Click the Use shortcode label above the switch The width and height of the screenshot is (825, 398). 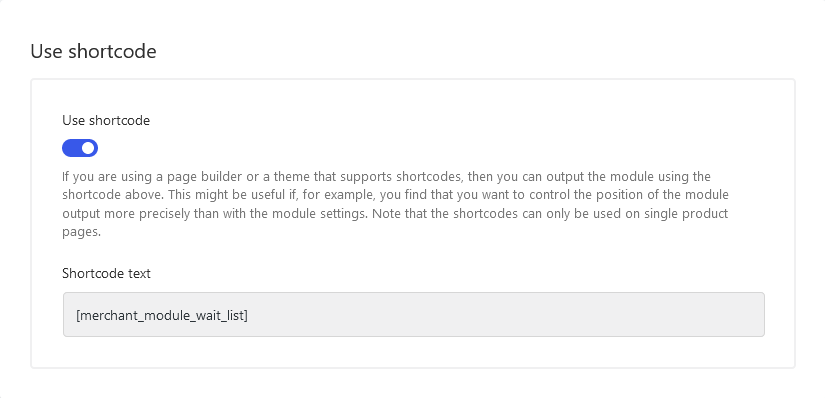(106, 121)
